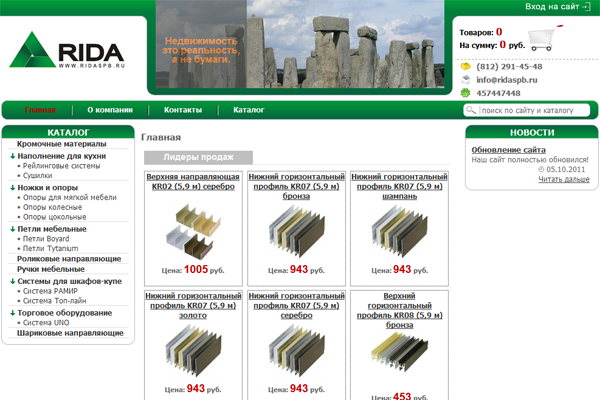This screenshot has height=400, width=600.
Task: Click the login door icon
Action: click(x=590, y=7)
